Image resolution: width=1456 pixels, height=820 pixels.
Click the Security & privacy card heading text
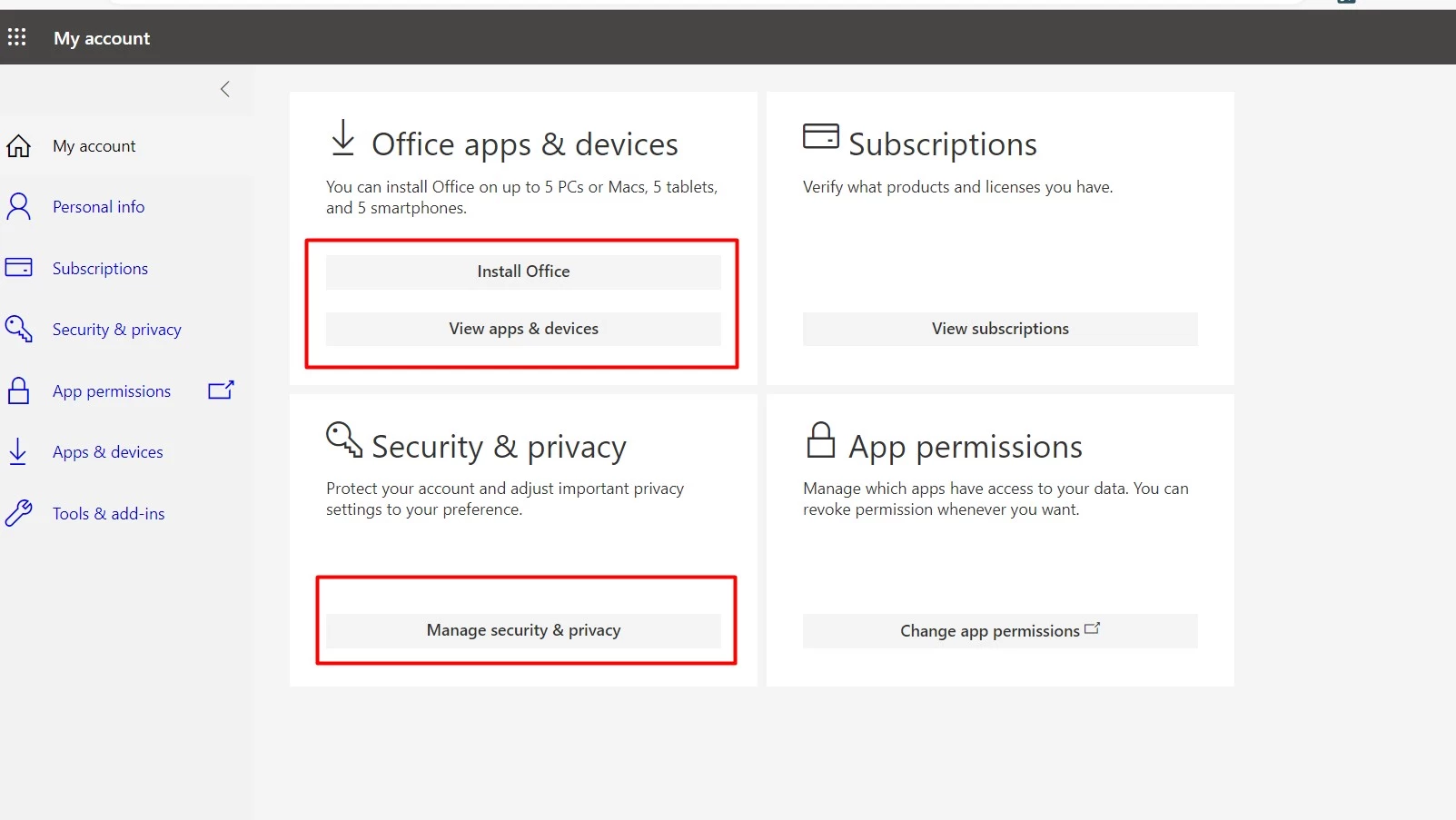click(x=500, y=447)
